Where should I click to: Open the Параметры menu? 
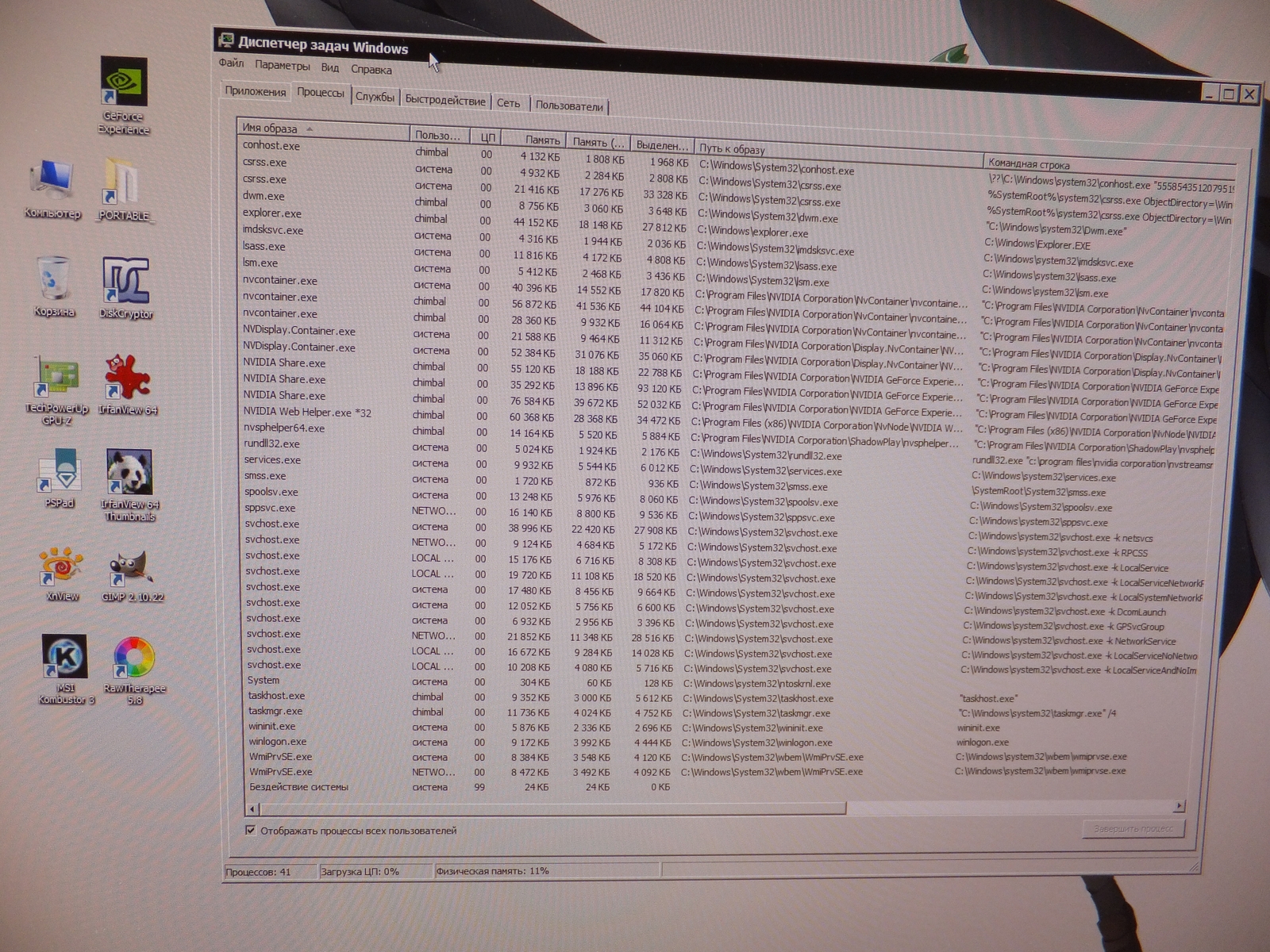tap(283, 66)
